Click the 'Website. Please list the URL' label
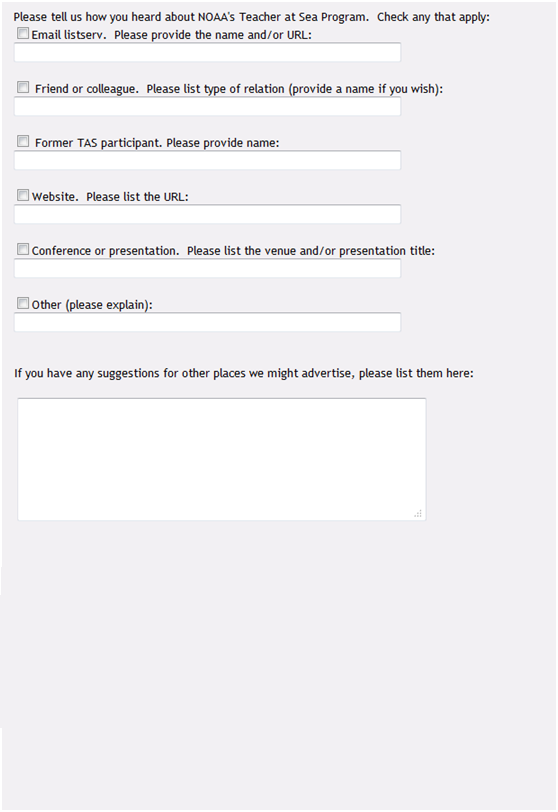The width and height of the screenshot is (558, 812). tap(110, 197)
